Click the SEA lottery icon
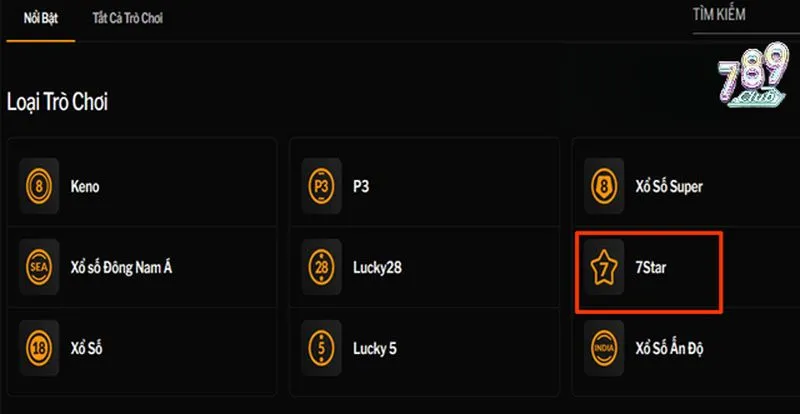This screenshot has height=414, width=800. tap(38, 269)
